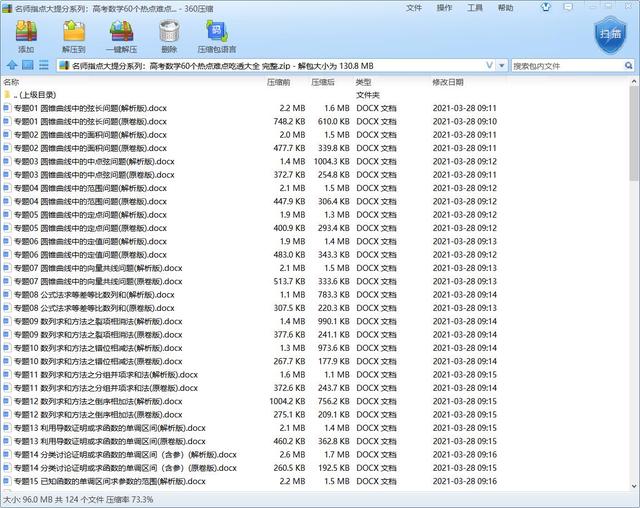Click the 360压缩 app icon in title bar
This screenshot has height=508, width=640.
click(x=7, y=8)
